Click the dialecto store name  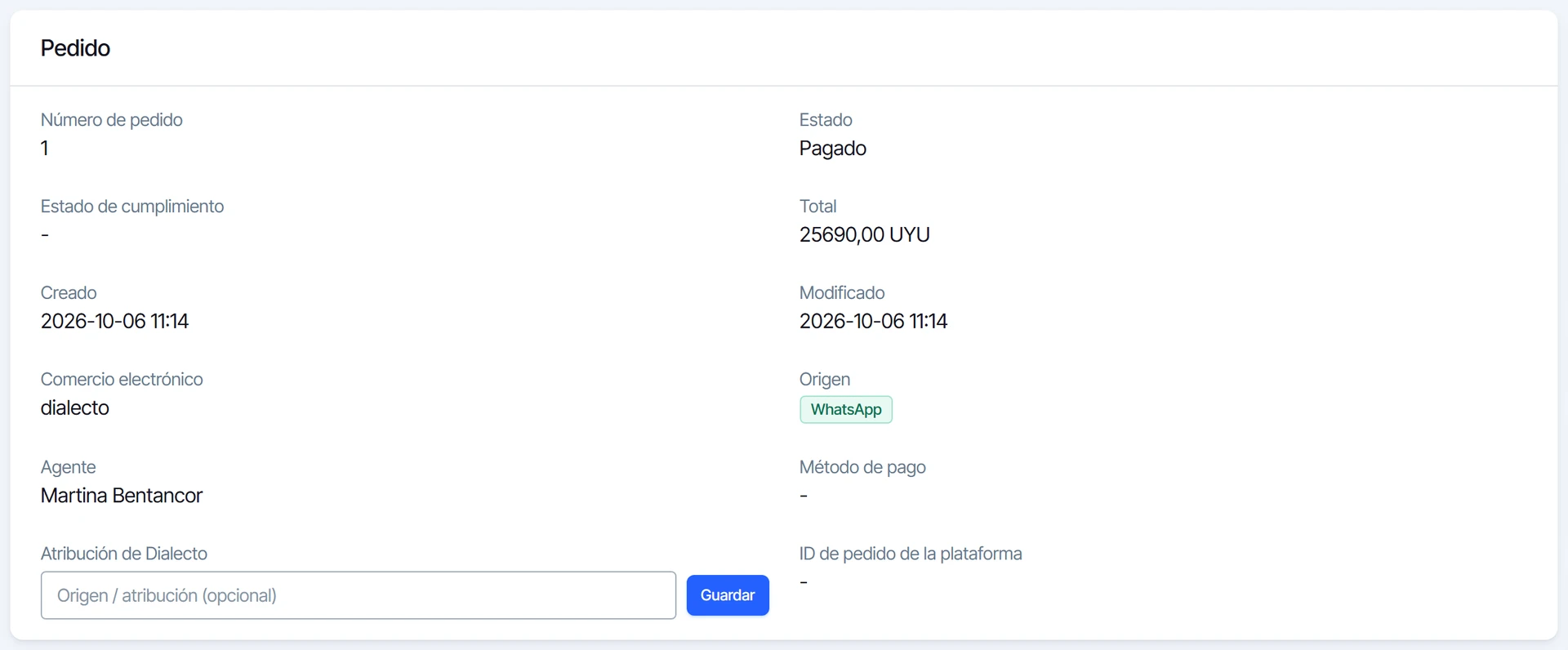[x=75, y=408]
